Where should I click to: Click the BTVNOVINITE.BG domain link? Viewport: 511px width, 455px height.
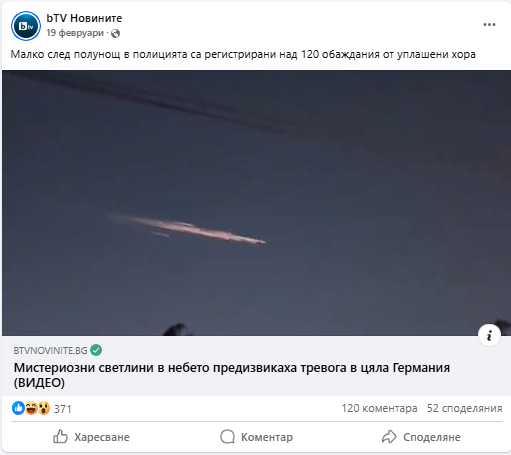[50, 350]
